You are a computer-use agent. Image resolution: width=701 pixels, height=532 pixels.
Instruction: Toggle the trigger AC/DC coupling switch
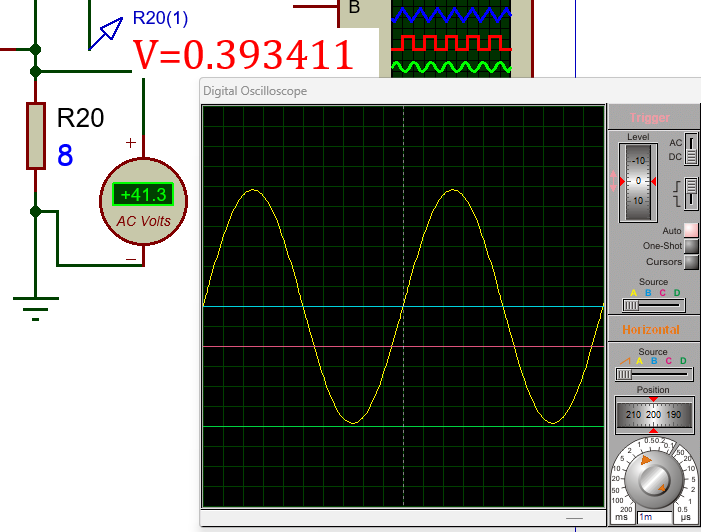pyautogui.click(x=691, y=149)
